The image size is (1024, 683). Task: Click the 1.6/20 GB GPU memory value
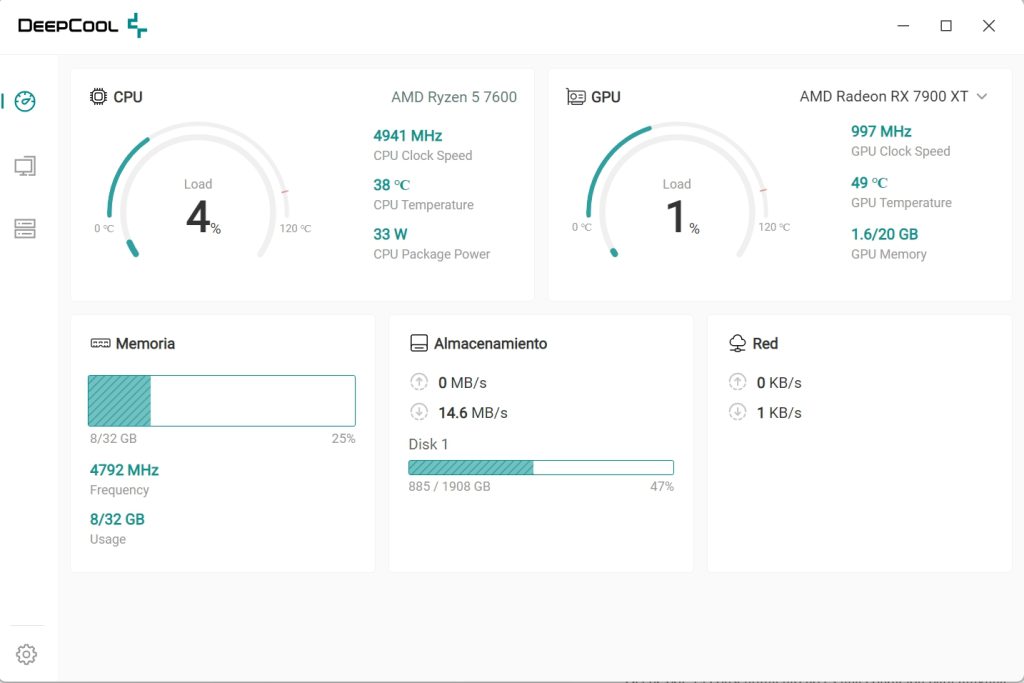pyautogui.click(x=884, y=234)
